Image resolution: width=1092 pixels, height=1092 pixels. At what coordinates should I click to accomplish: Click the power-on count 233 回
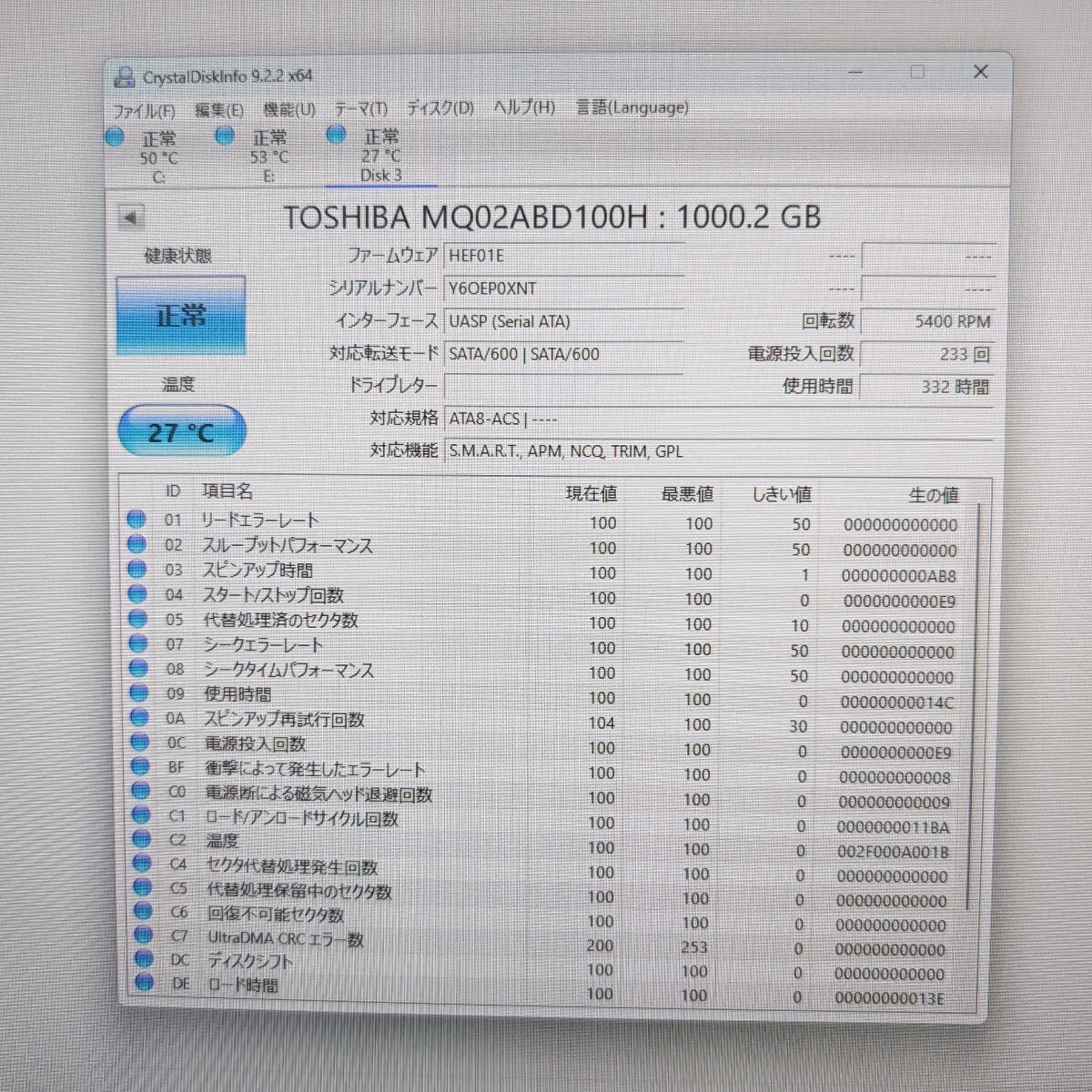[x=926, y=354]
